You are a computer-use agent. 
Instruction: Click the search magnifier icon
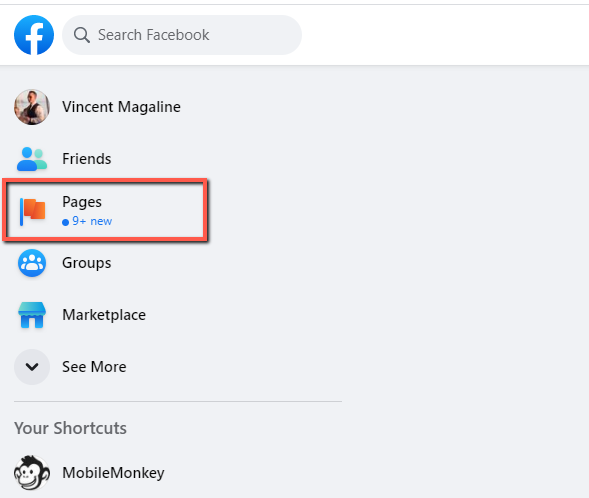82,35
